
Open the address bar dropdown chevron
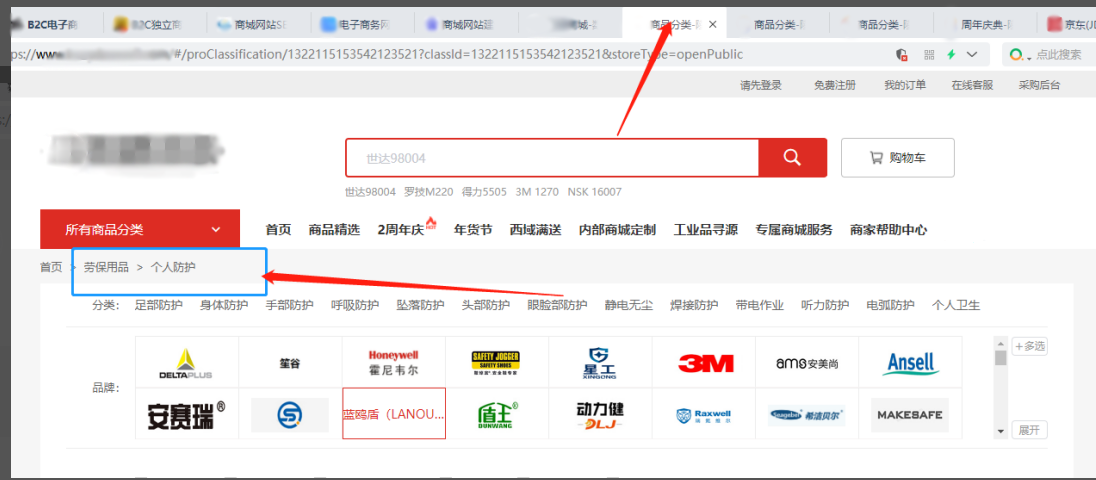(971, 54)
